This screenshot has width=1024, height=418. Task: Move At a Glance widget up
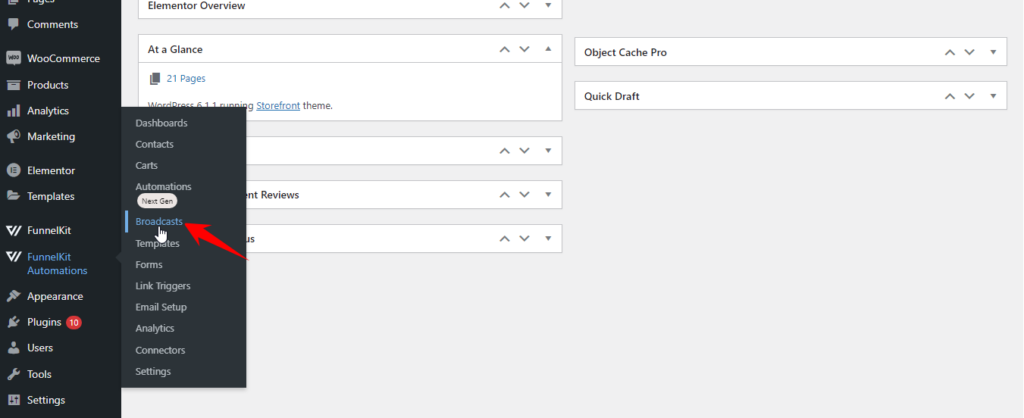(x=504, y=49)
